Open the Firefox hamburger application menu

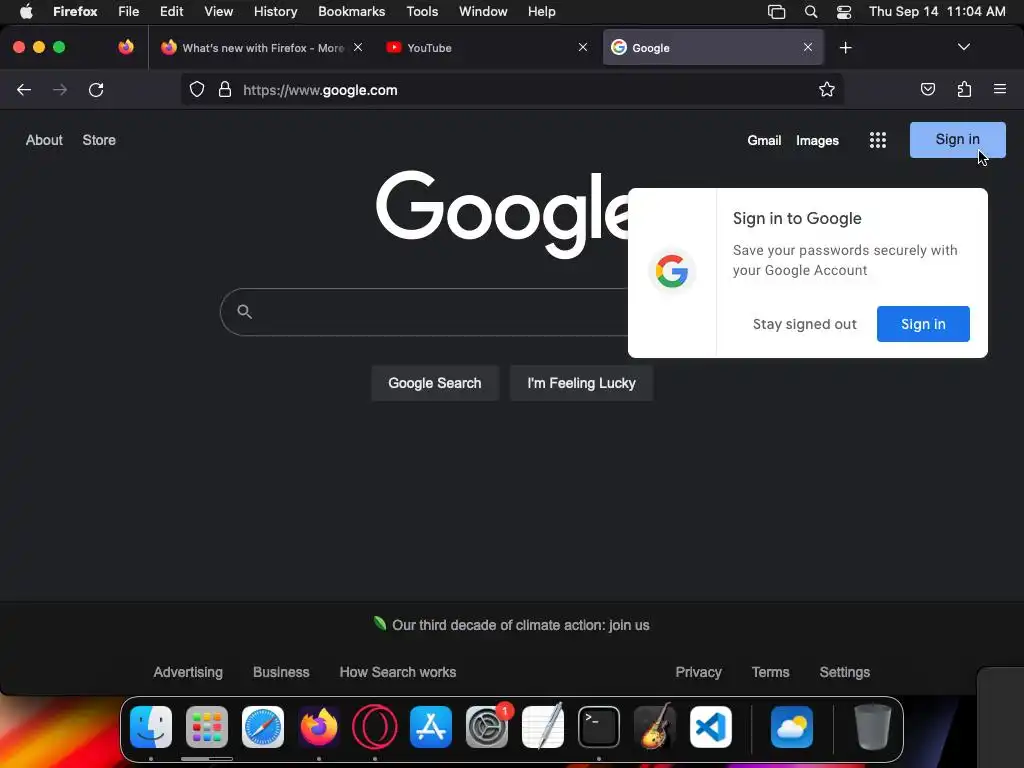(1000, 89)
